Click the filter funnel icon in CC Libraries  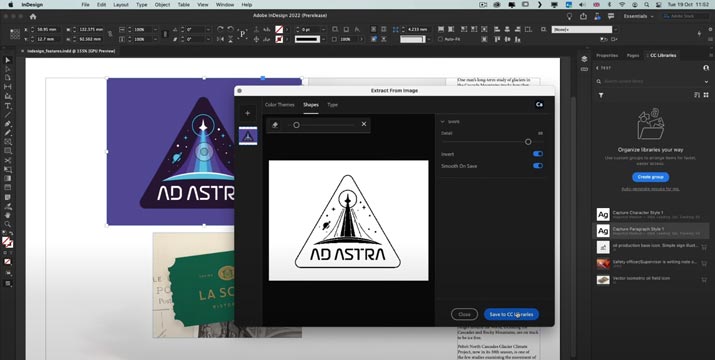pyautogui.click(x=601, y=95)
